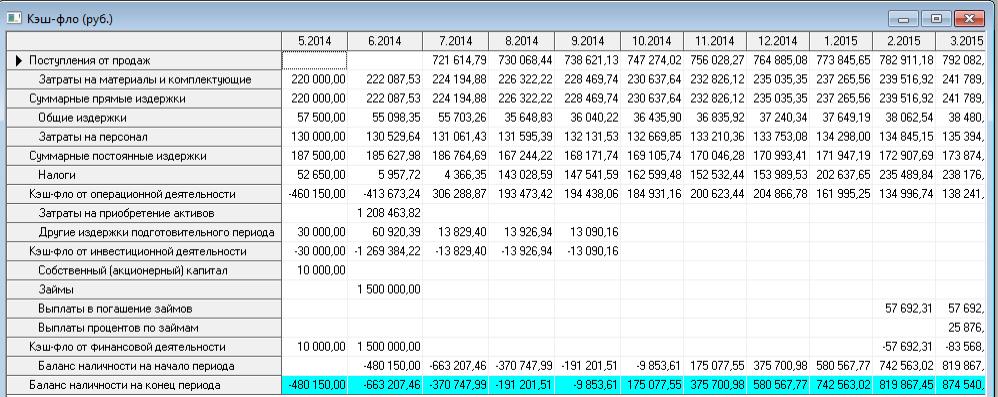
Task: Select the 7.2014 column header
Action: [x=456, y=41]
